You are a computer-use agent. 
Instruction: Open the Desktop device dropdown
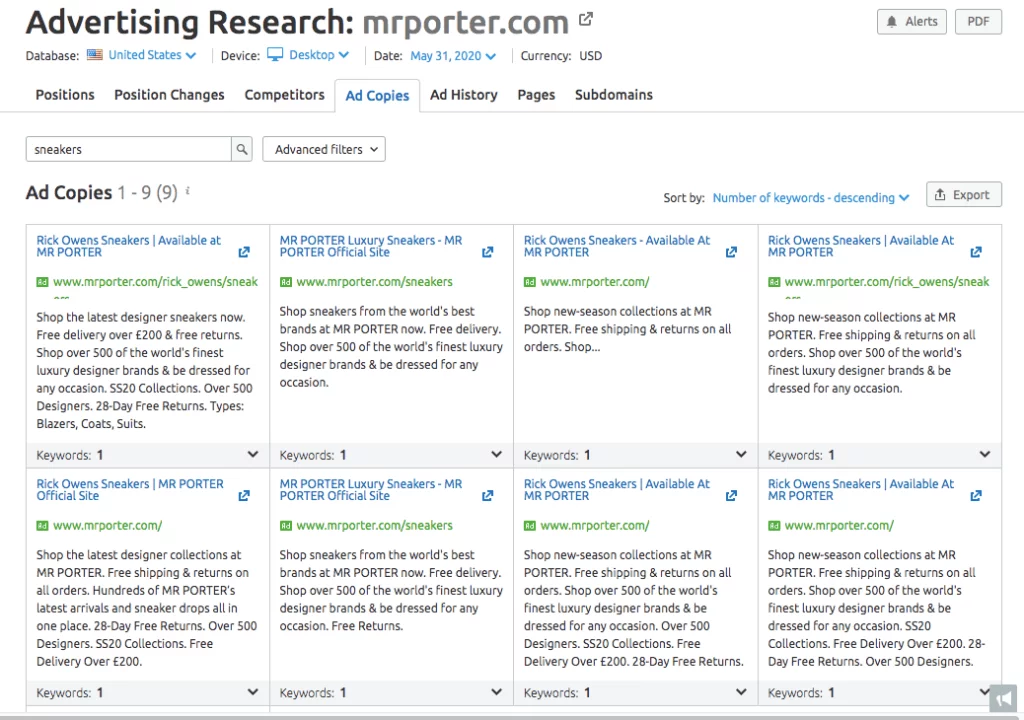coord(319,55)
